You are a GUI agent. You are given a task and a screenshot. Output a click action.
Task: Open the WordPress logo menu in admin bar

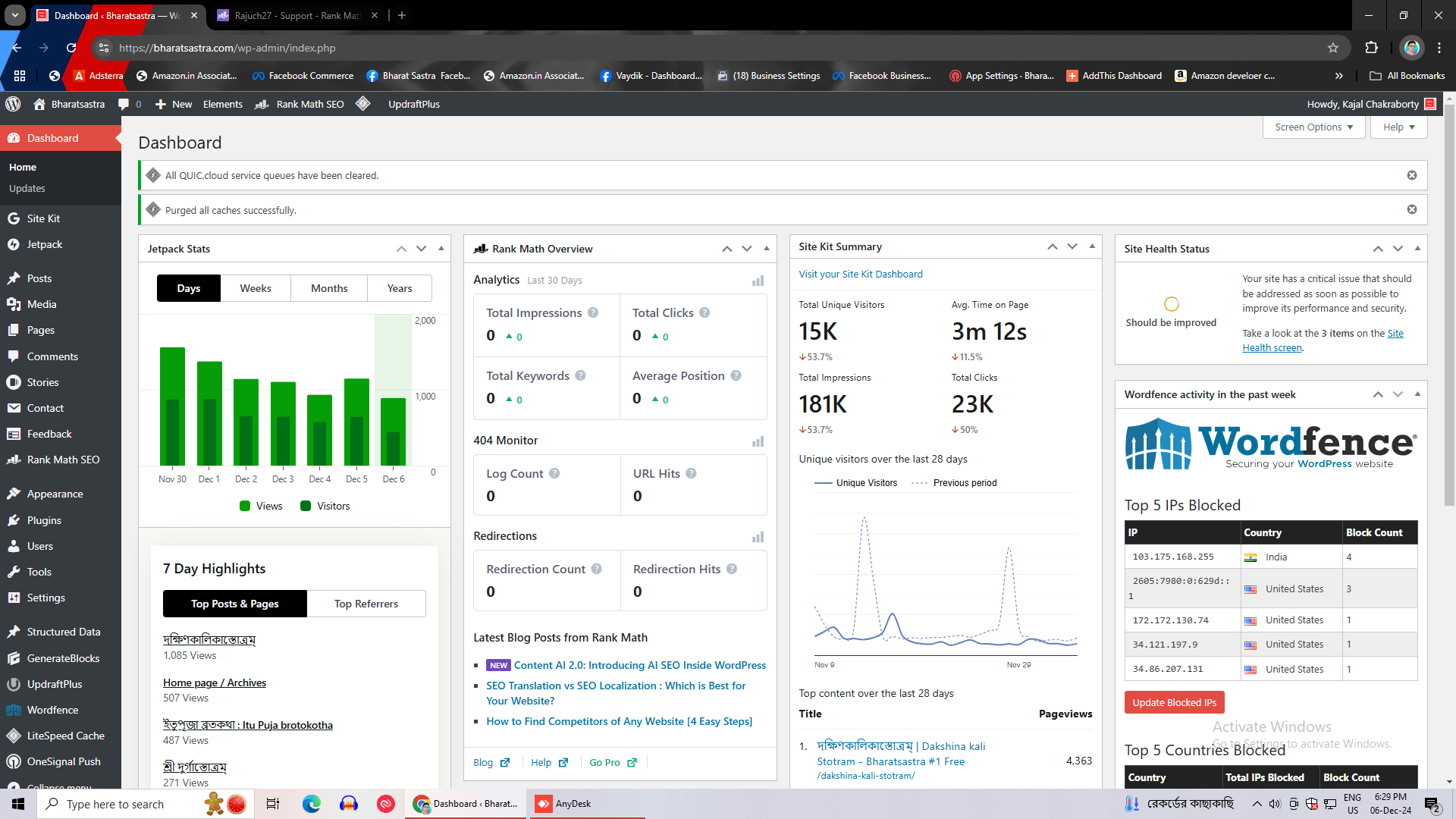[13, 104]
